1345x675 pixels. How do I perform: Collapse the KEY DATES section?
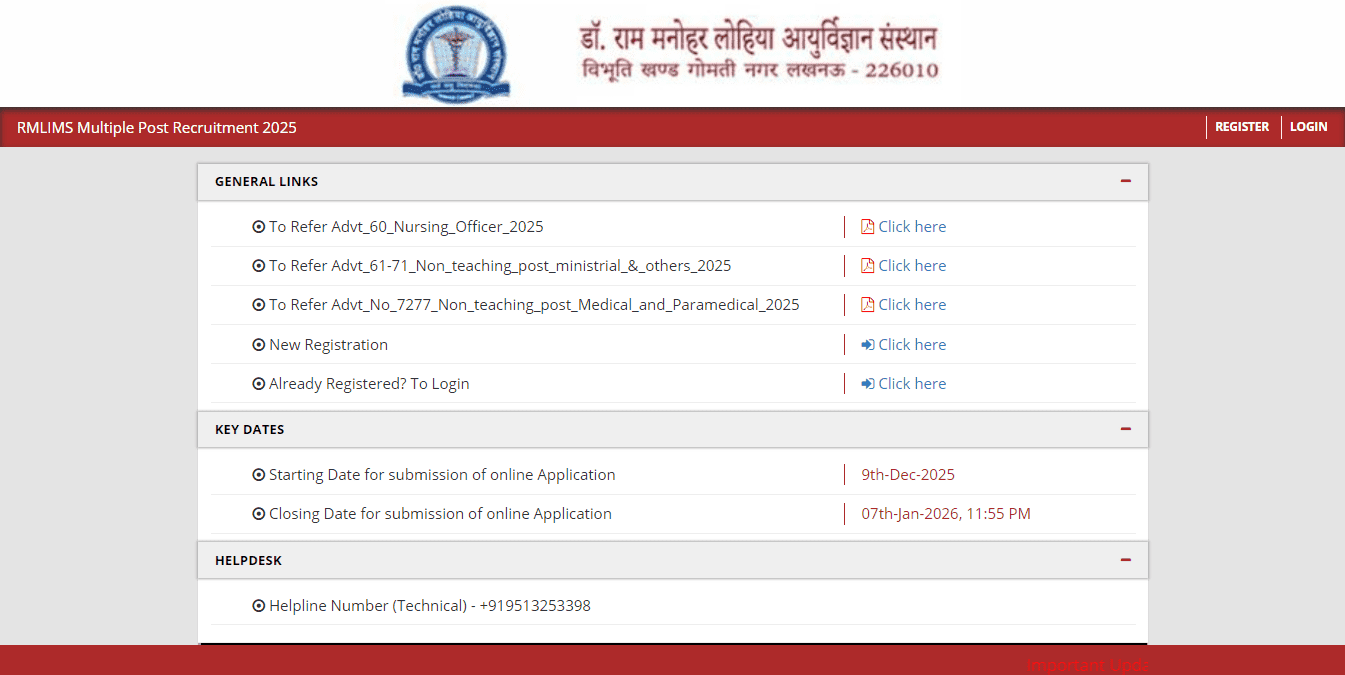[x=1126, y=429]
